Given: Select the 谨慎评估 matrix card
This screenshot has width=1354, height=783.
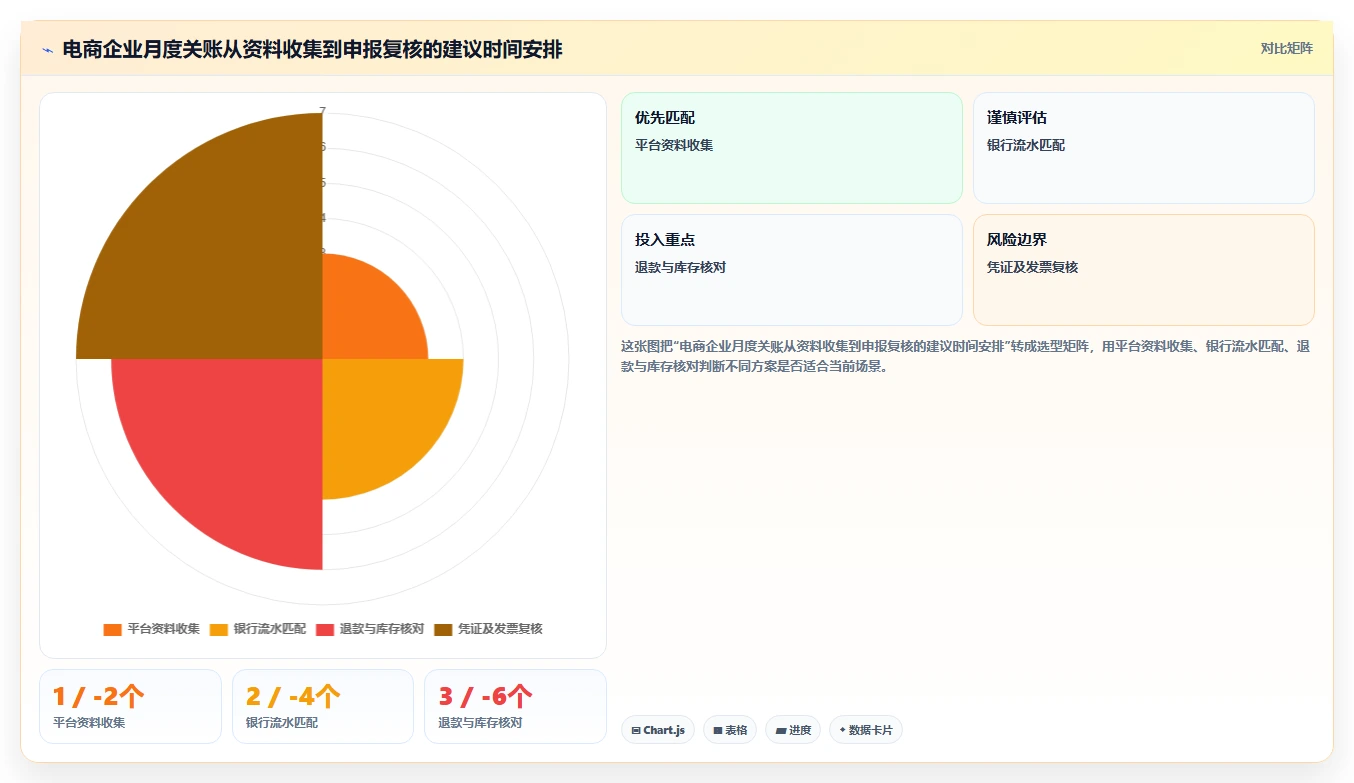Looking at the screenshot, I should pyautogui.click(x=1144, y=148).
